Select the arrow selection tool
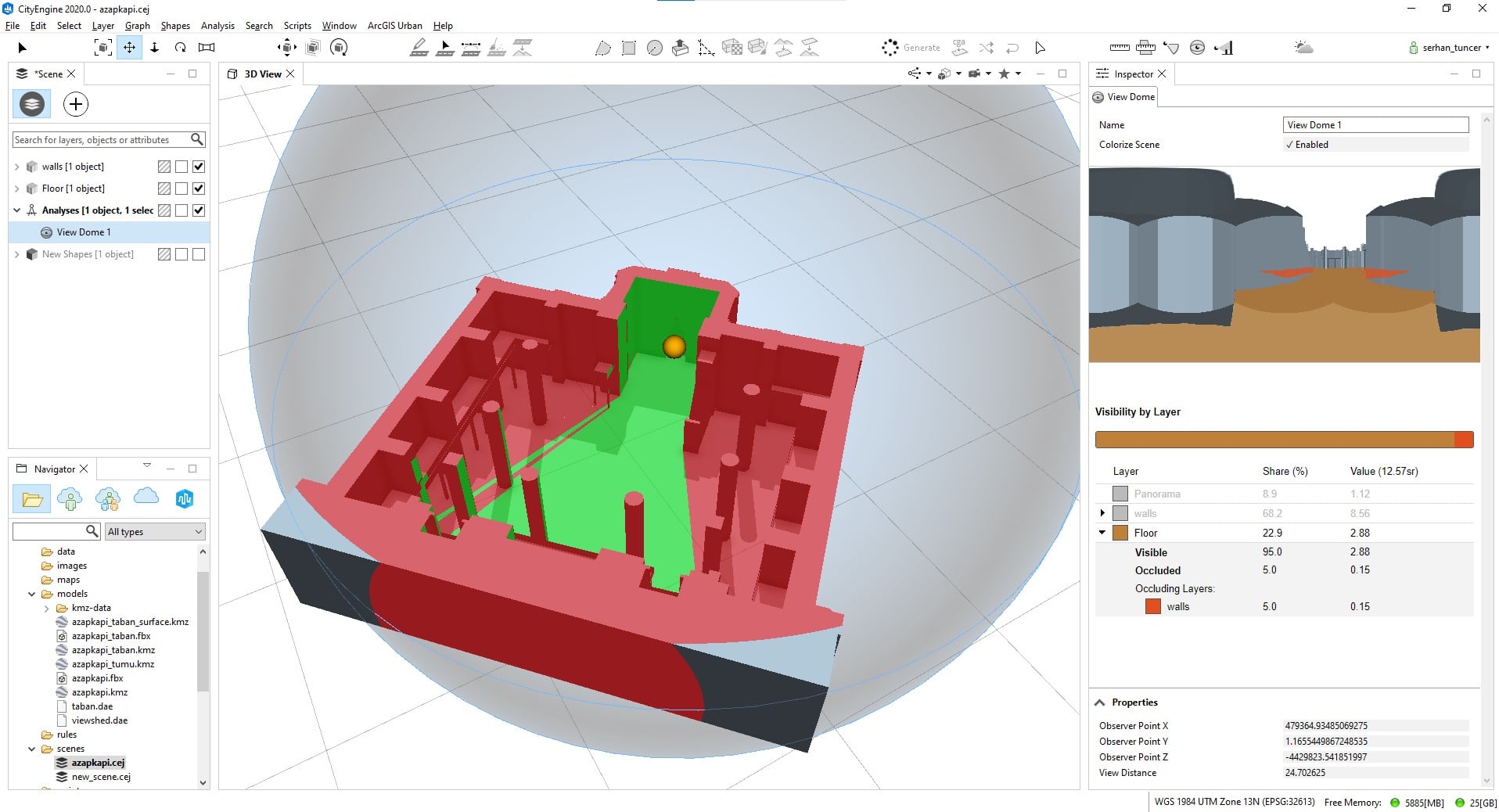 coord(22,48)
